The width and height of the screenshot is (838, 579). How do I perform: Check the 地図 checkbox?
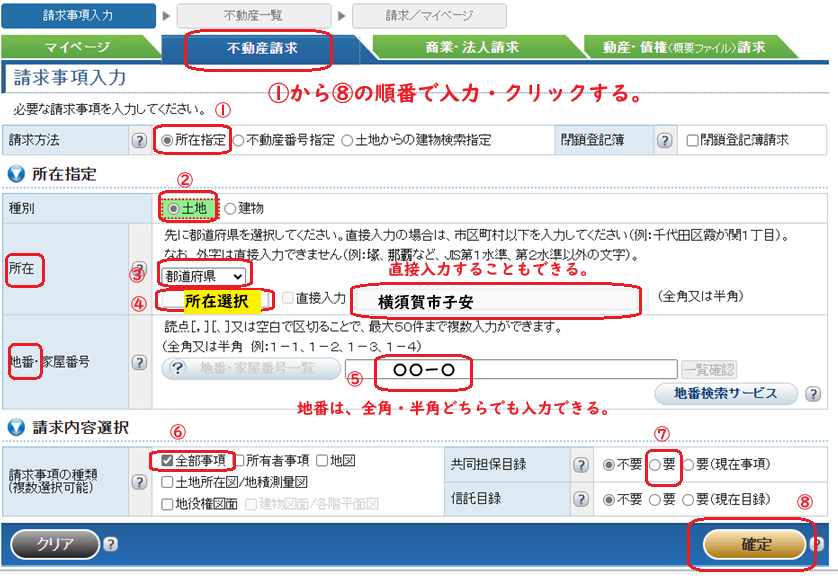pyautogui.click(x=322, y=460)
